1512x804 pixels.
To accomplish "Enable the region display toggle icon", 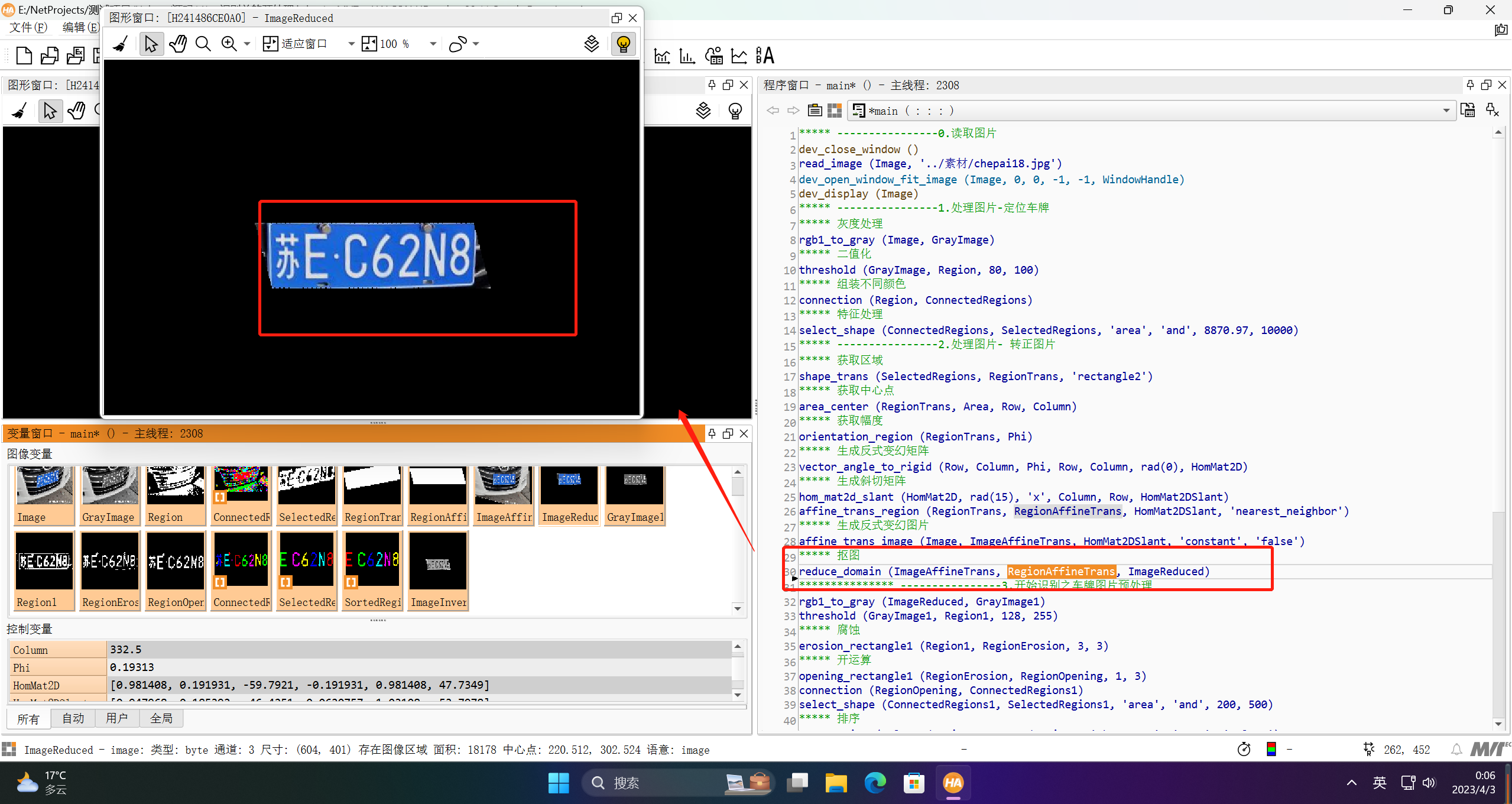I will [458, 43].
